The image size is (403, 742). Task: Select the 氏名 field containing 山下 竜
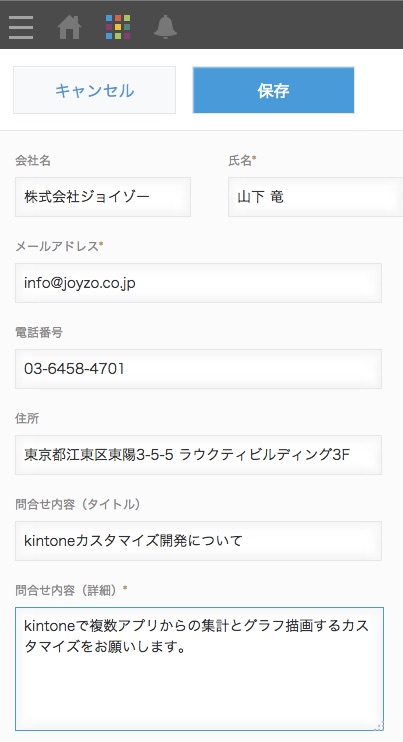[x=315, y=197]
